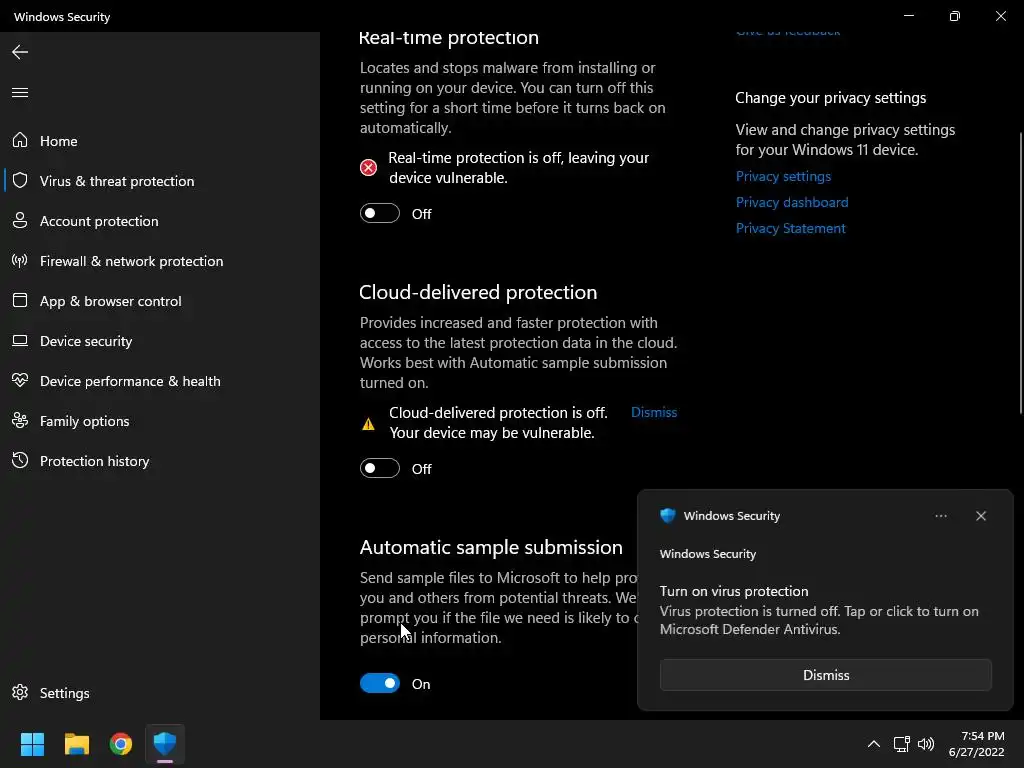Open Device performance & health
This screenshot has width=1024, height=768.
pos(160,381)
